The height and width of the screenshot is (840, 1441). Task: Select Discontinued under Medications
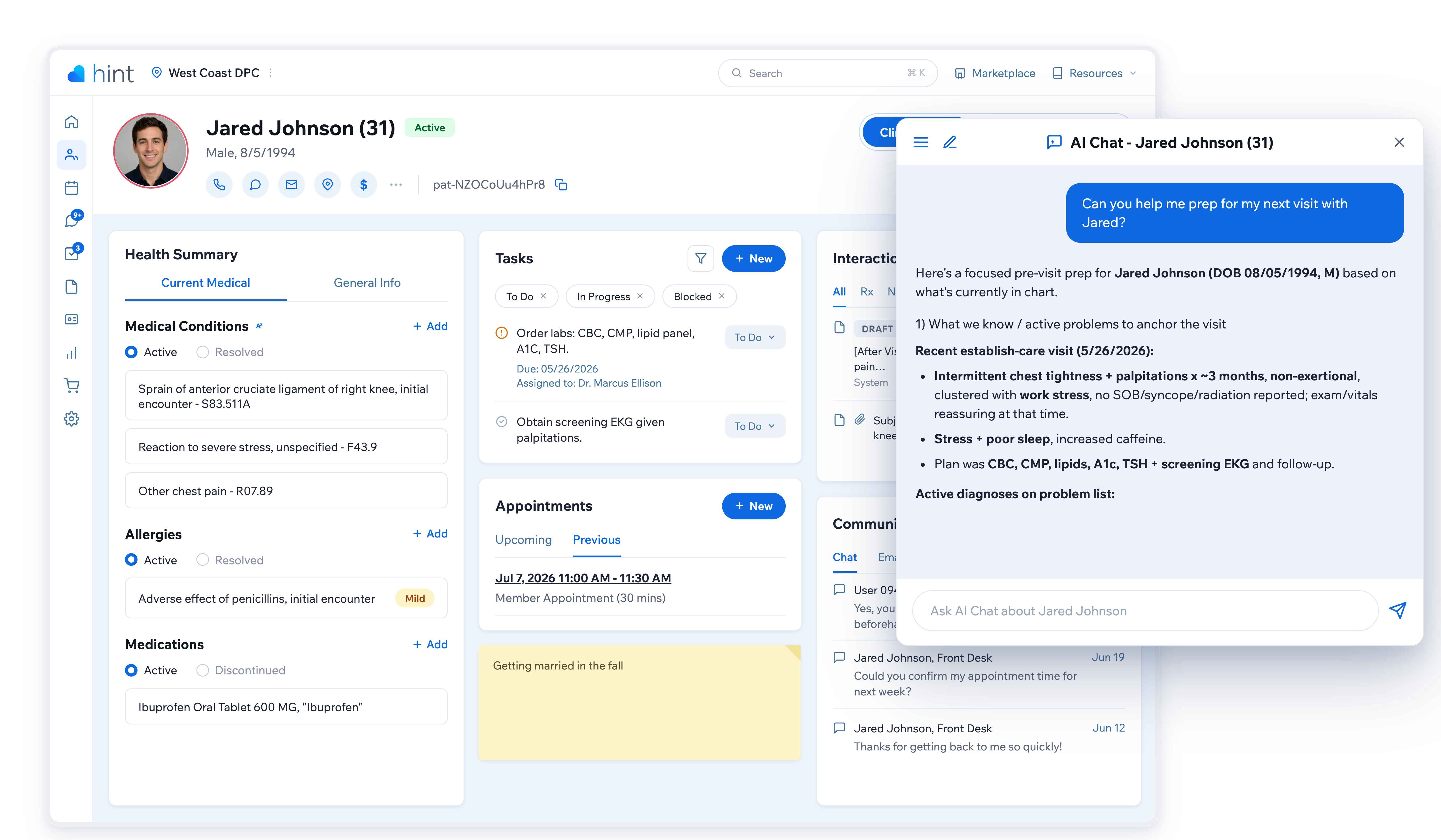point(241,670)
